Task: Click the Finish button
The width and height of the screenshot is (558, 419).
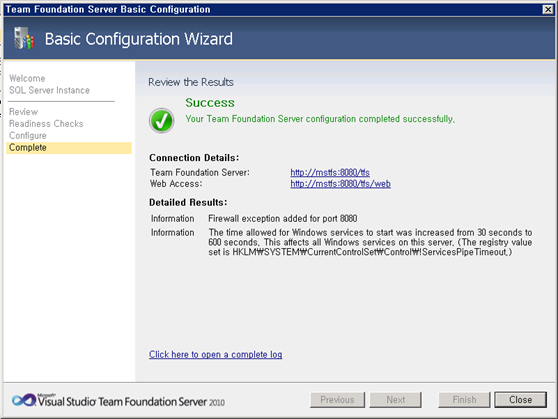Action: (464, 400)
